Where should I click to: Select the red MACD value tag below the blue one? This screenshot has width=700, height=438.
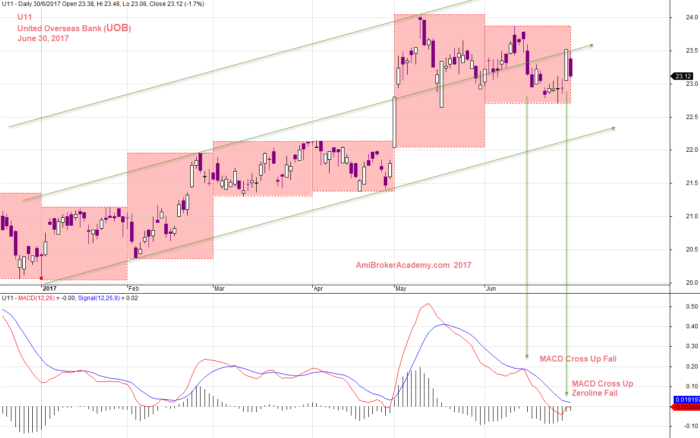686,407
